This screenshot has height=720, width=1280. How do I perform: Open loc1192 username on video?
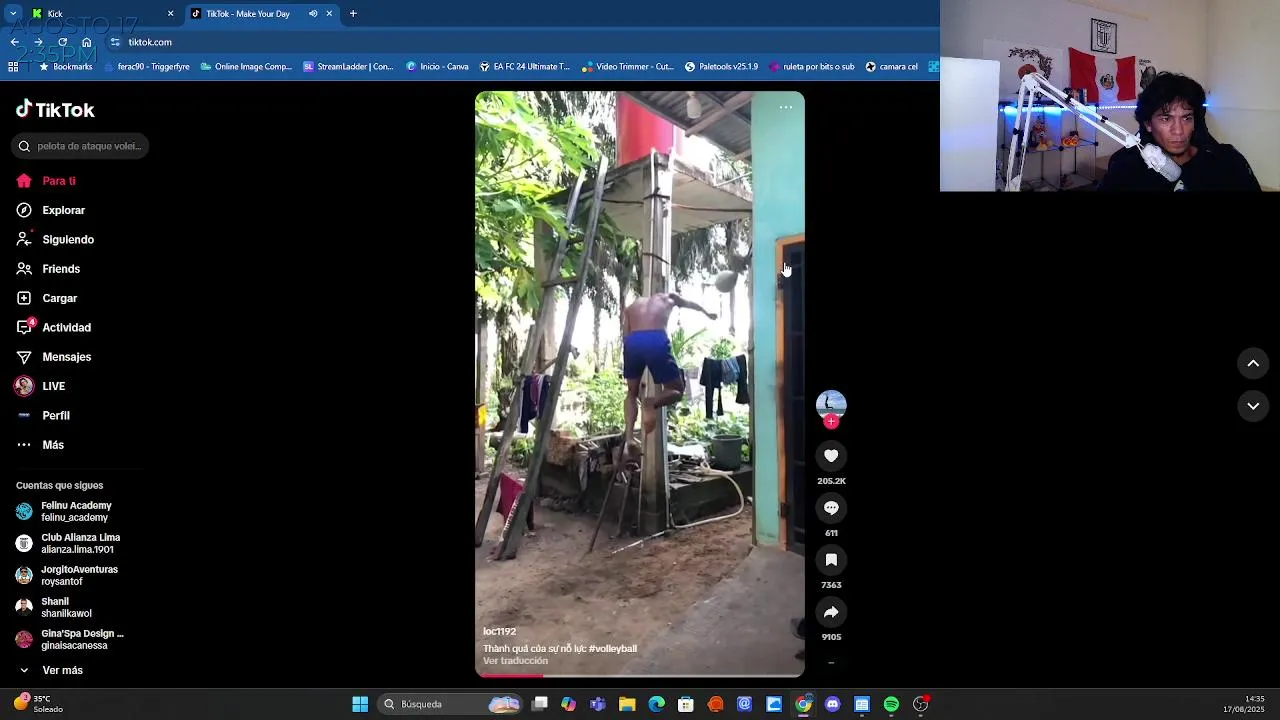coord(499,631)
